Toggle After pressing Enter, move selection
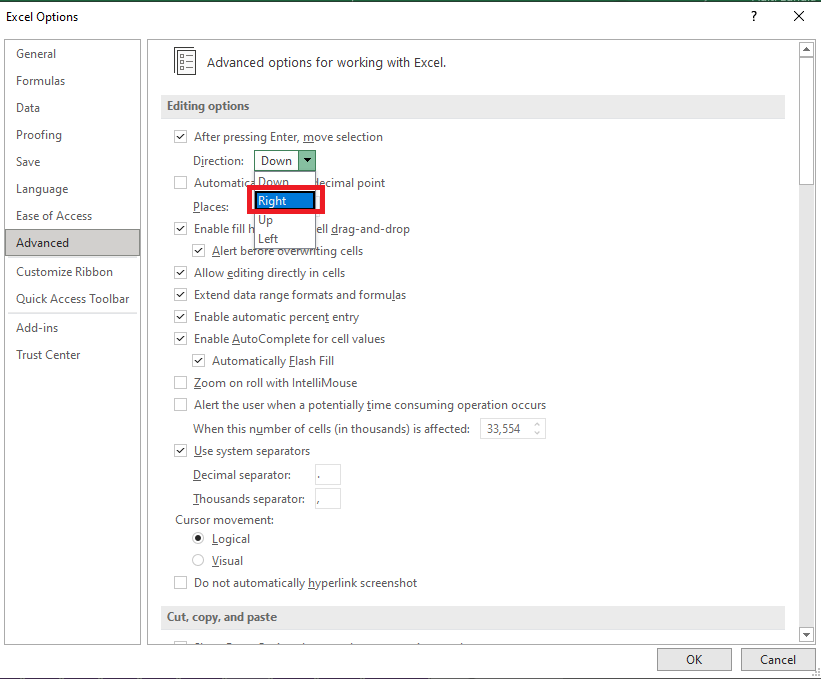 click(x=181, y=137)
